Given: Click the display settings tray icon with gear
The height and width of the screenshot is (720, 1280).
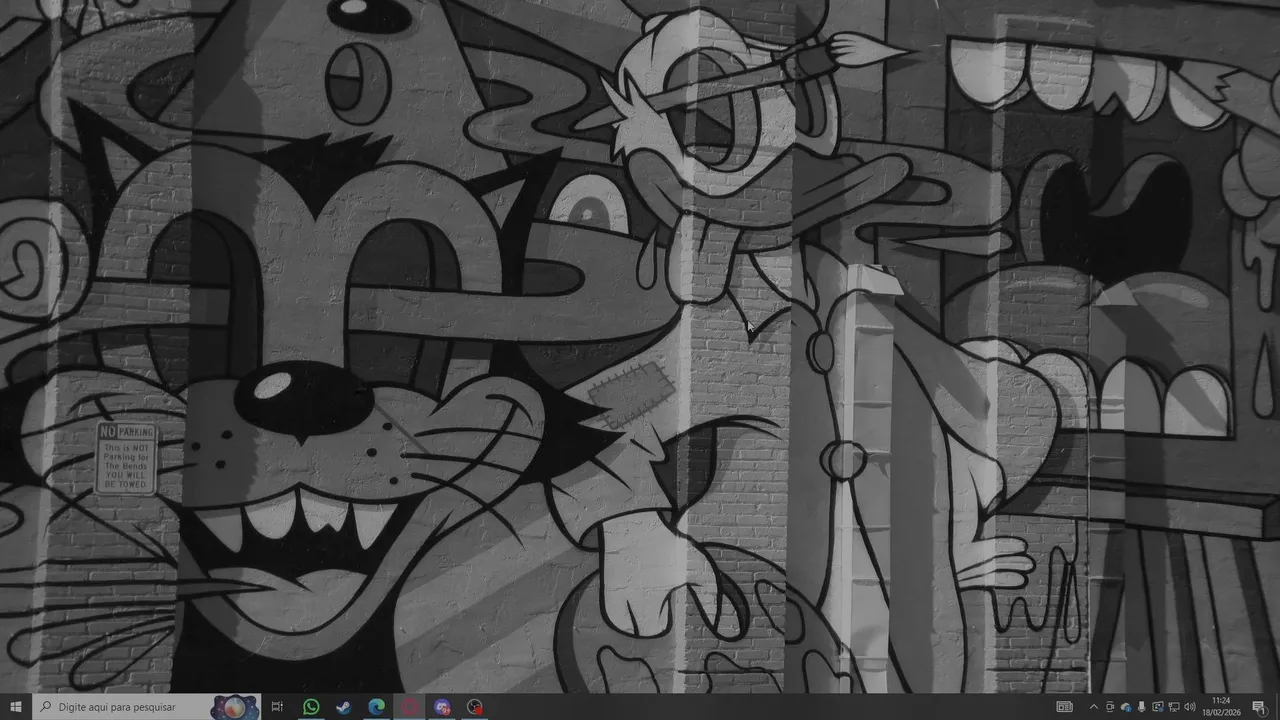Looking at the screenshot, I should point(1158,707).
